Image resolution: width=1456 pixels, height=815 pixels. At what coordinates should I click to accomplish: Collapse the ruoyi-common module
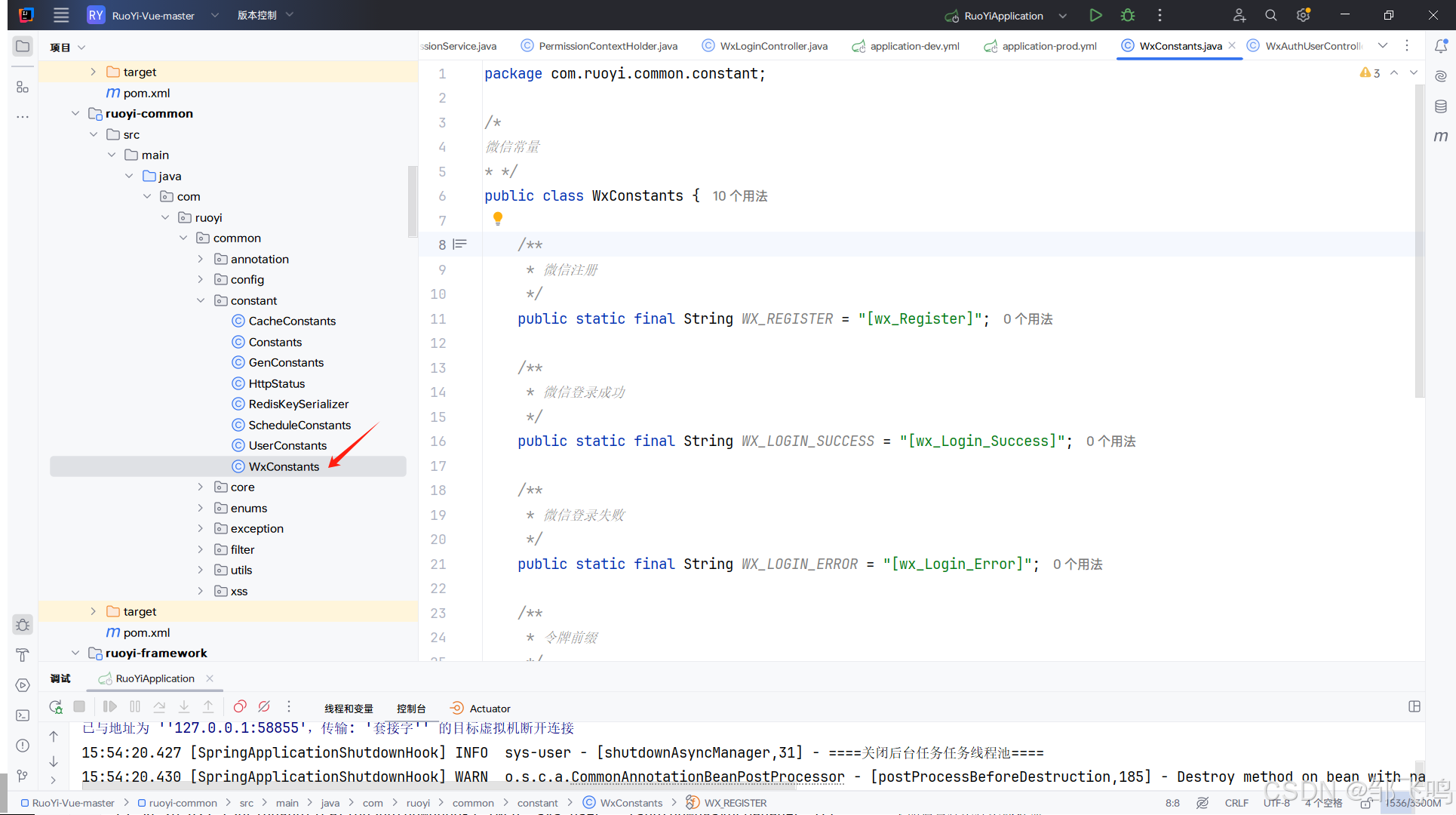point(75,113)
